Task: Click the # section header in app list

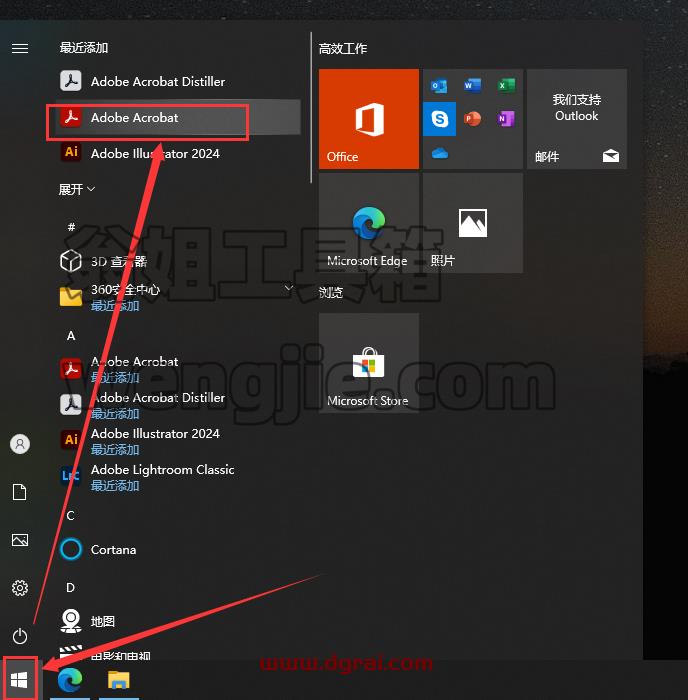Action: pos(71,227)
